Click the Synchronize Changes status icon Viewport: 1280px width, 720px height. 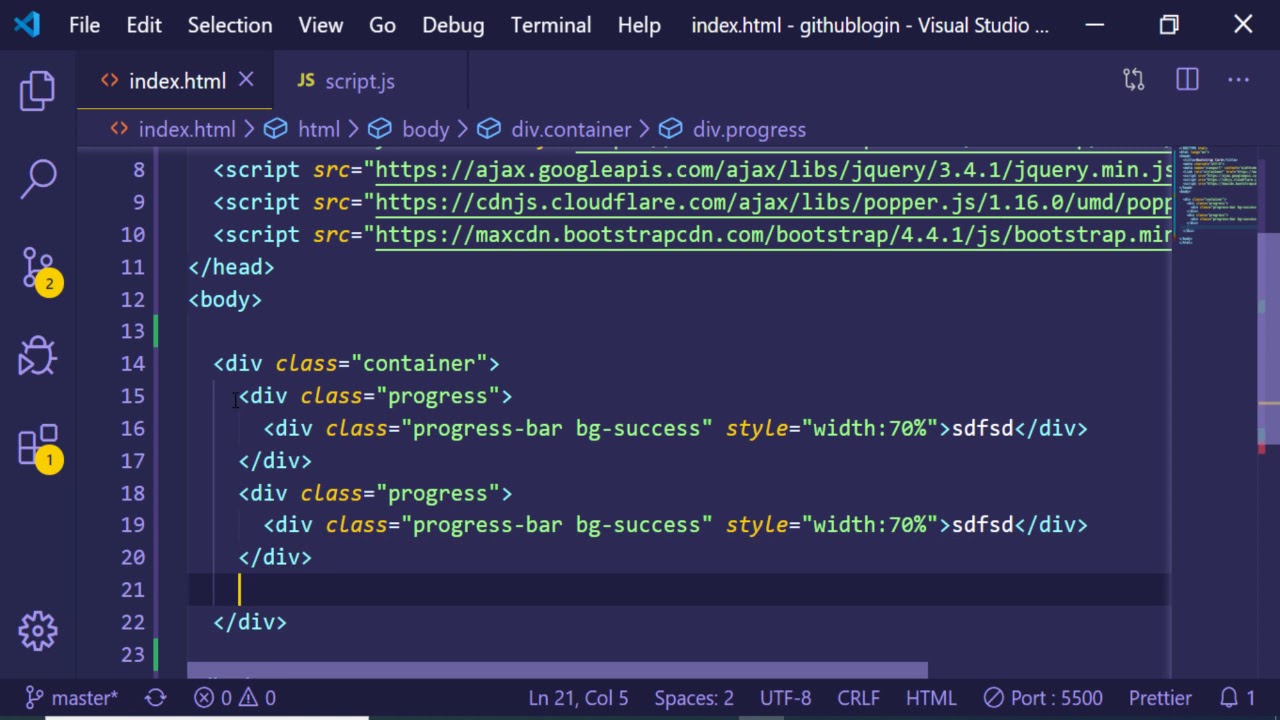click(x=155, y=698)
